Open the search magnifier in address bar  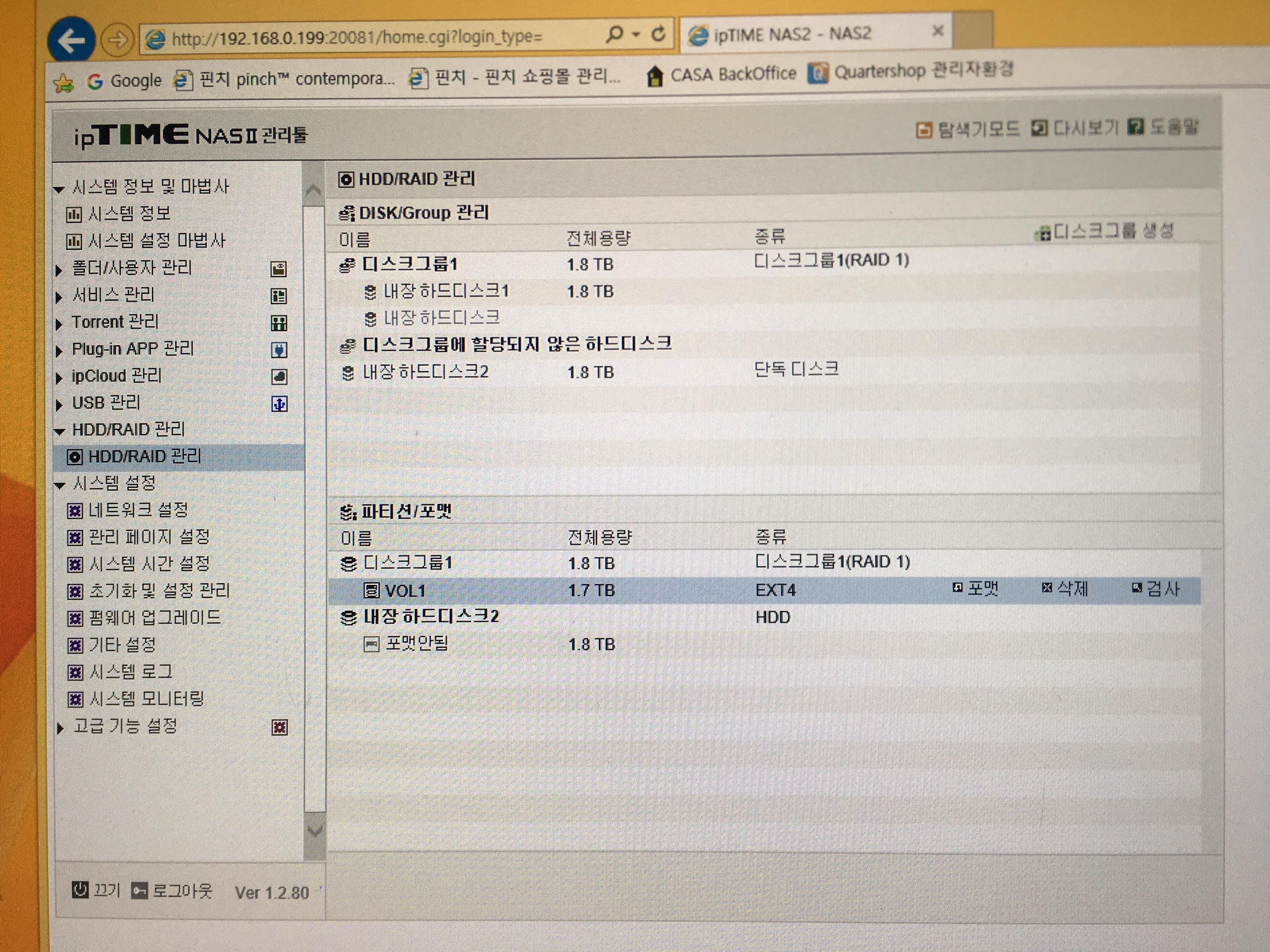[615, 34]
